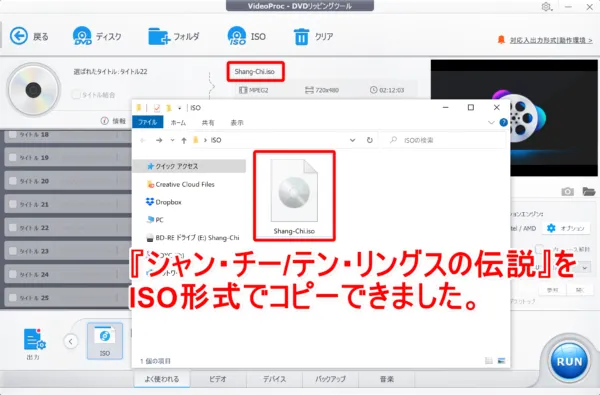Click the disc image thumbnail
The image size is (600, 395).
[x=34, y=90]
